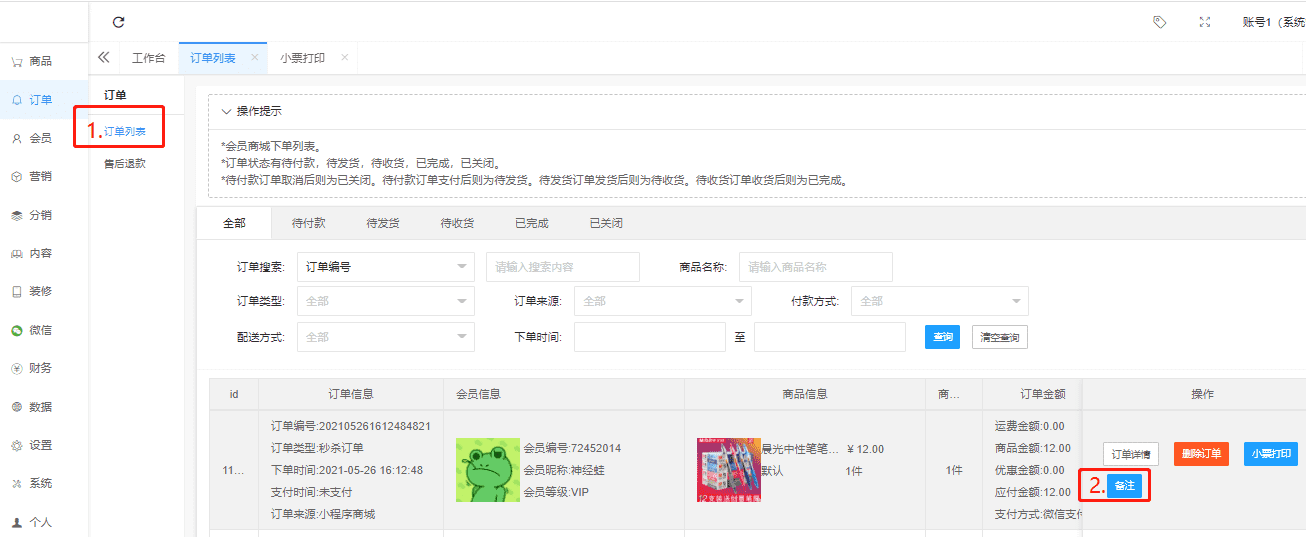Viewport: 1306px width, 537px height.
Task: Switch to the 待发货 filter tab
Action: 383,223
